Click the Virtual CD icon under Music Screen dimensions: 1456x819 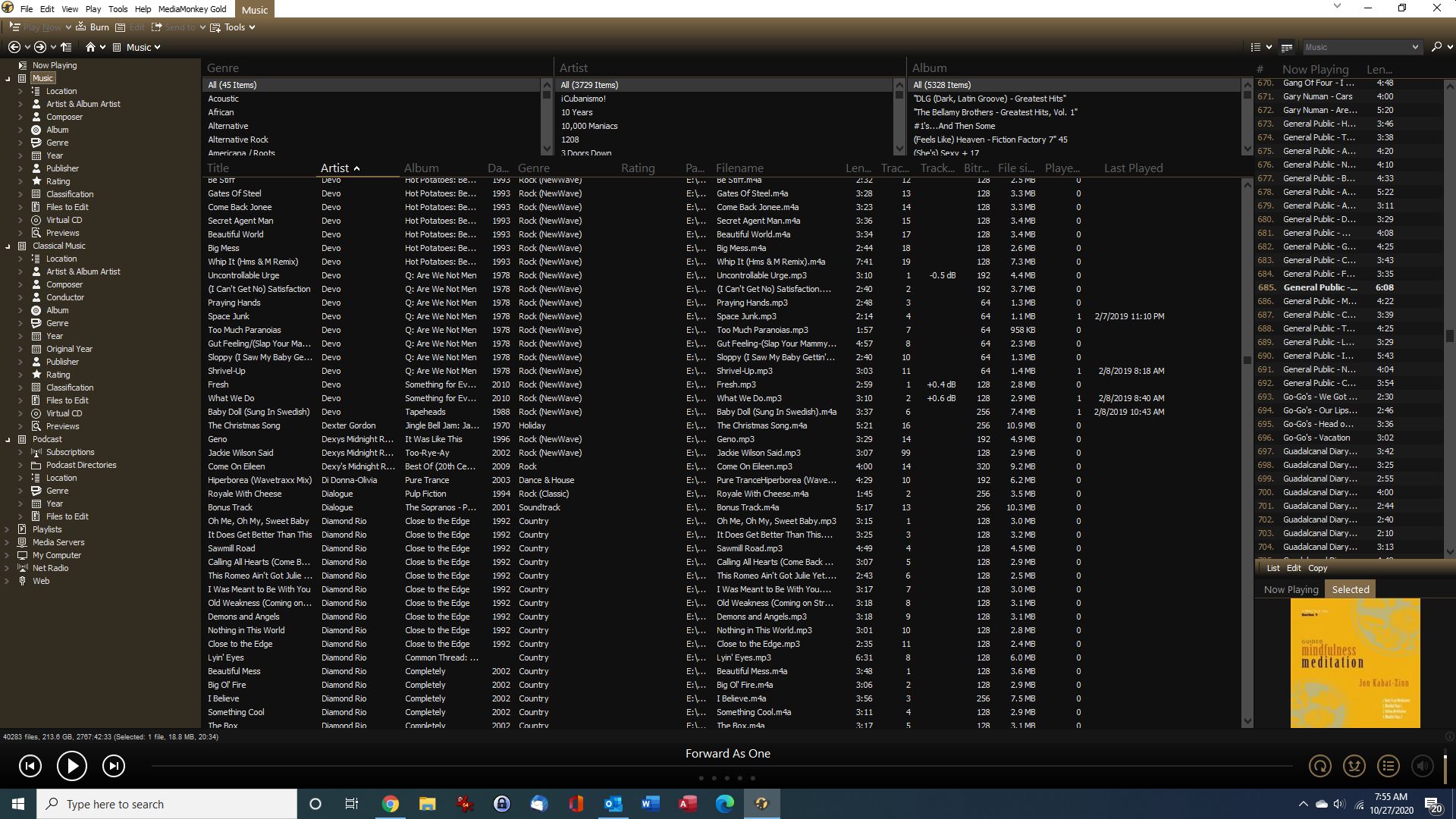coord(36,220)
